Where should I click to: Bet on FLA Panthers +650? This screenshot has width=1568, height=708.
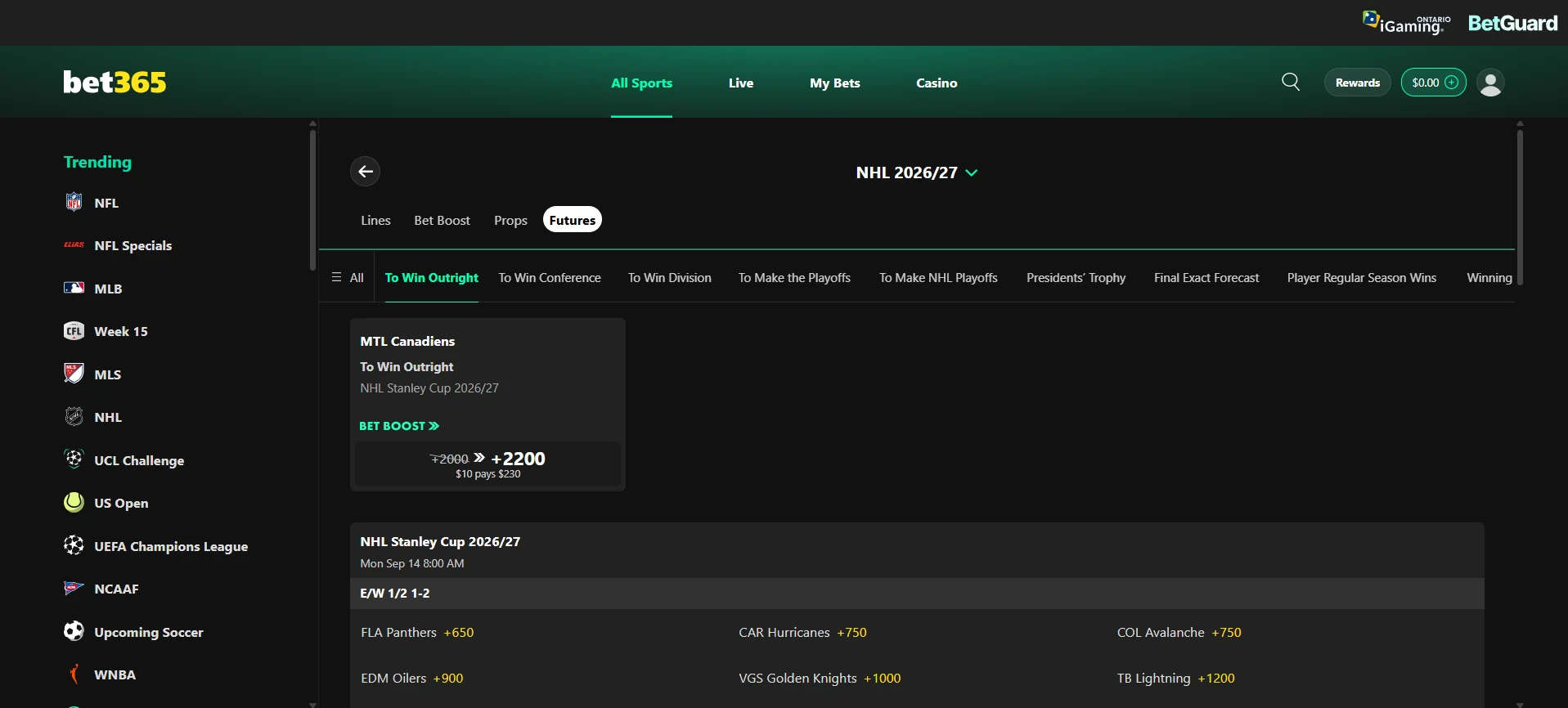click(417, 632)
